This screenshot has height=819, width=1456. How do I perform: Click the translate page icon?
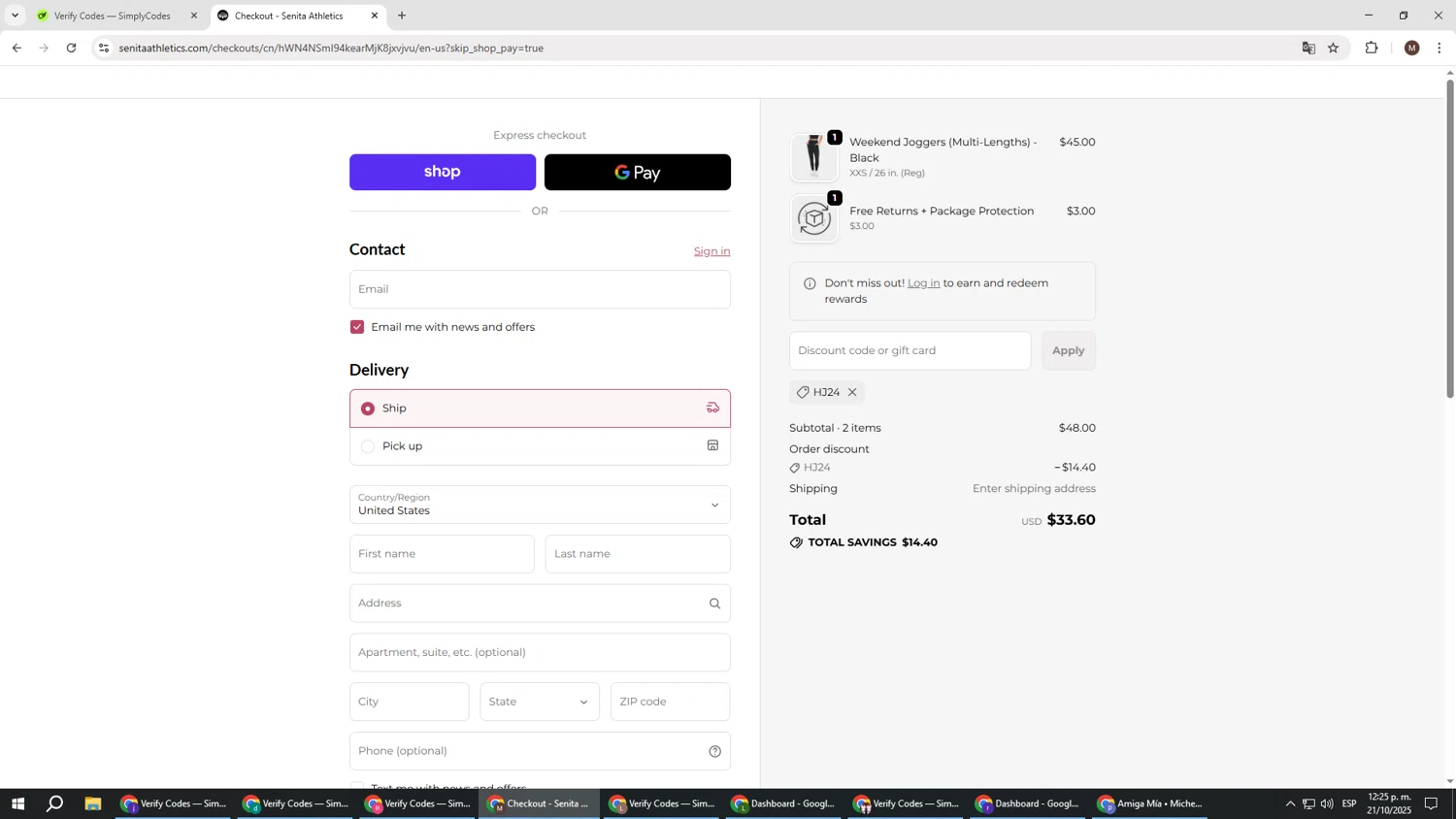(x=1308, y=48)
